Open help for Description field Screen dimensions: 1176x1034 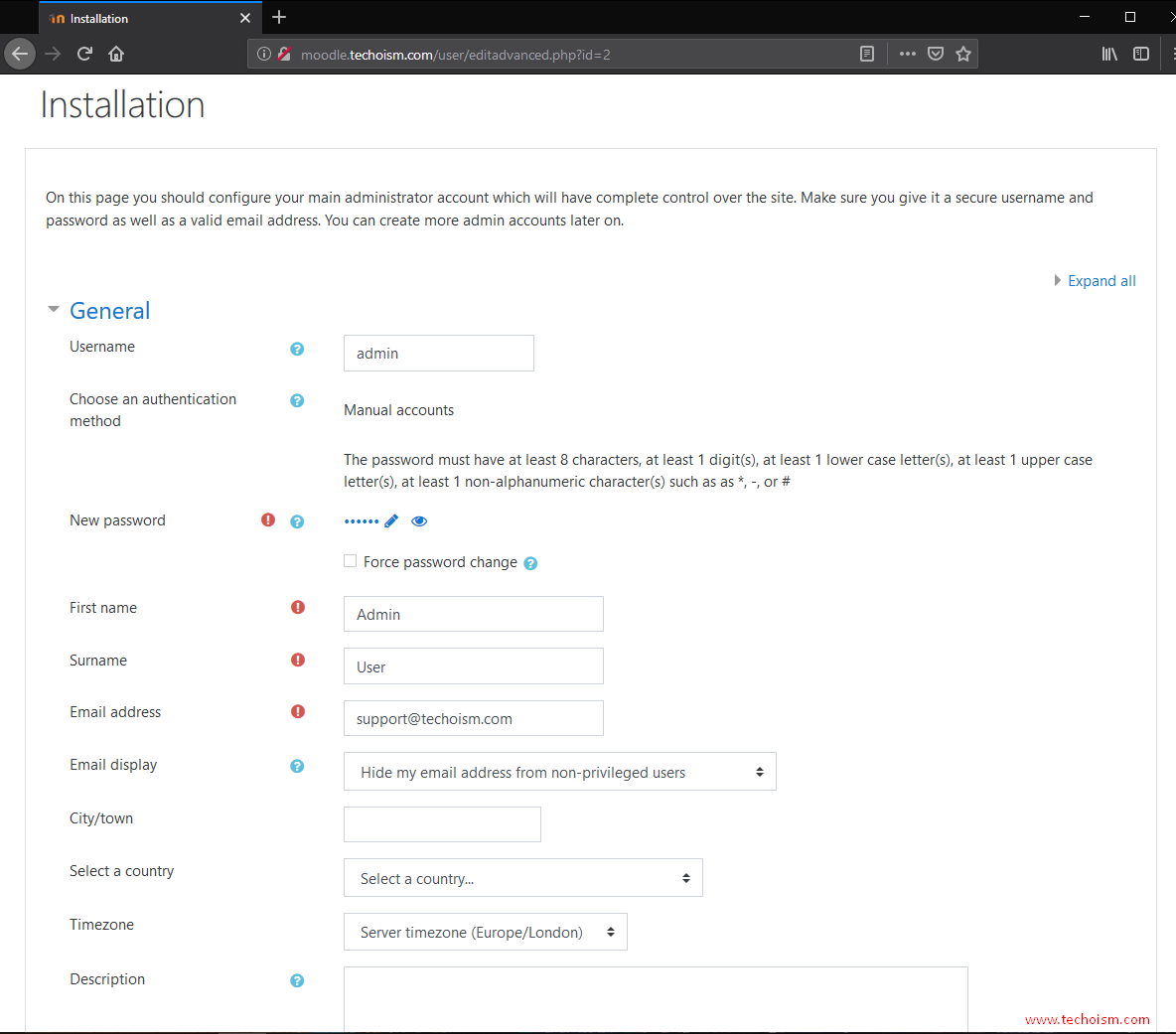click(297, 980)
